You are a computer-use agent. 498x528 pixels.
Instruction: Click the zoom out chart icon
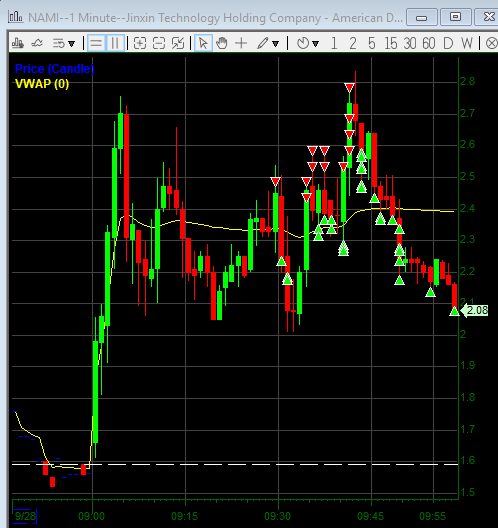click(x=159, y=43)
